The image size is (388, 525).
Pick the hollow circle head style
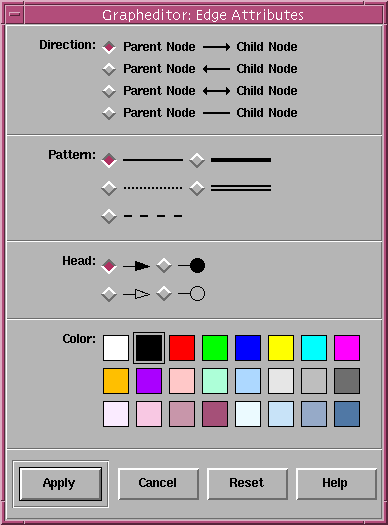click(x=164, y=294)
